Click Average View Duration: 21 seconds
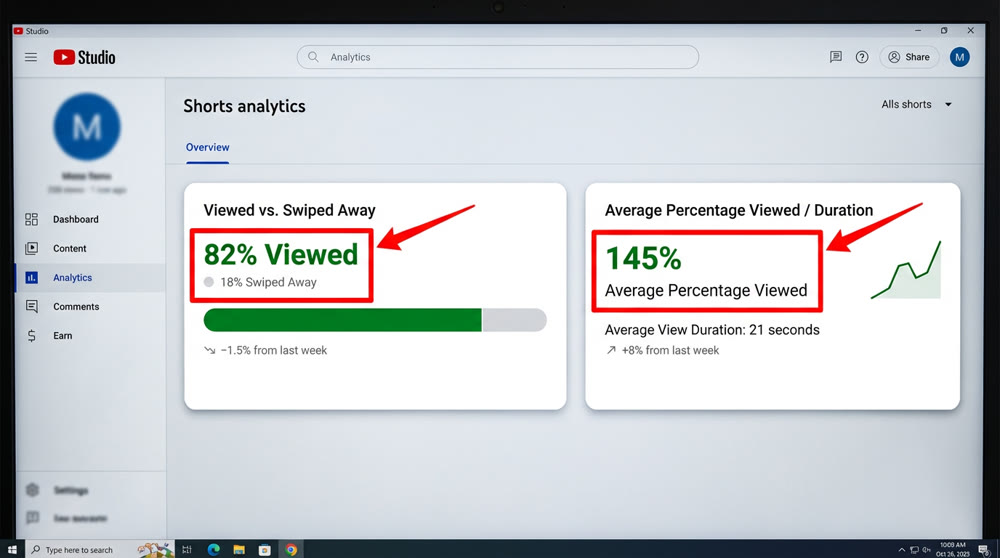Image resolution: width=1000 pixels, height=558 pixels. pyautogui.click(x=712, y=330)
